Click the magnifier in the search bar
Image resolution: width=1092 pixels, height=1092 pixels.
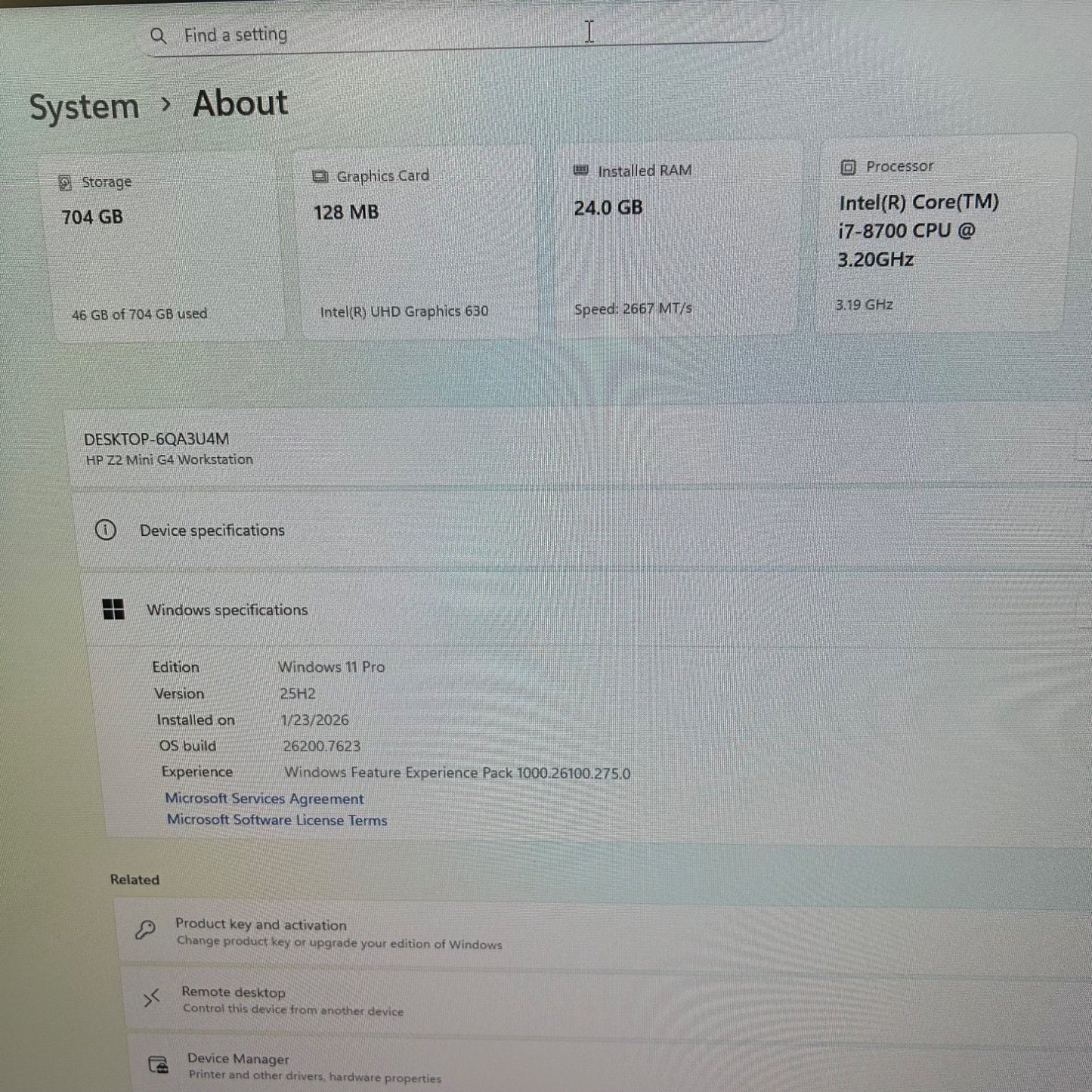click(x=159, y=34)
